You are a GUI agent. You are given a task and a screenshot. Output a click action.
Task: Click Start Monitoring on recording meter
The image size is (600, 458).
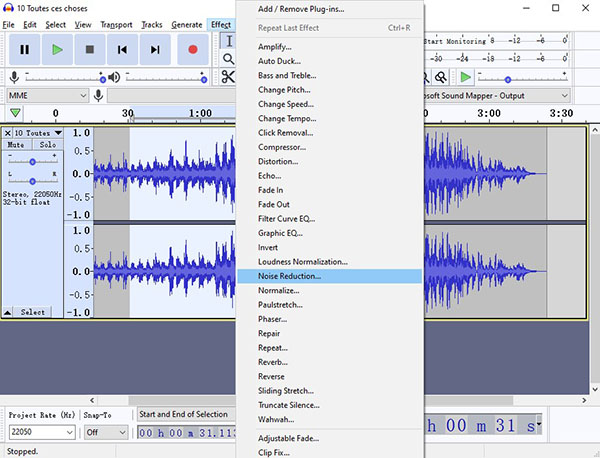455,41
